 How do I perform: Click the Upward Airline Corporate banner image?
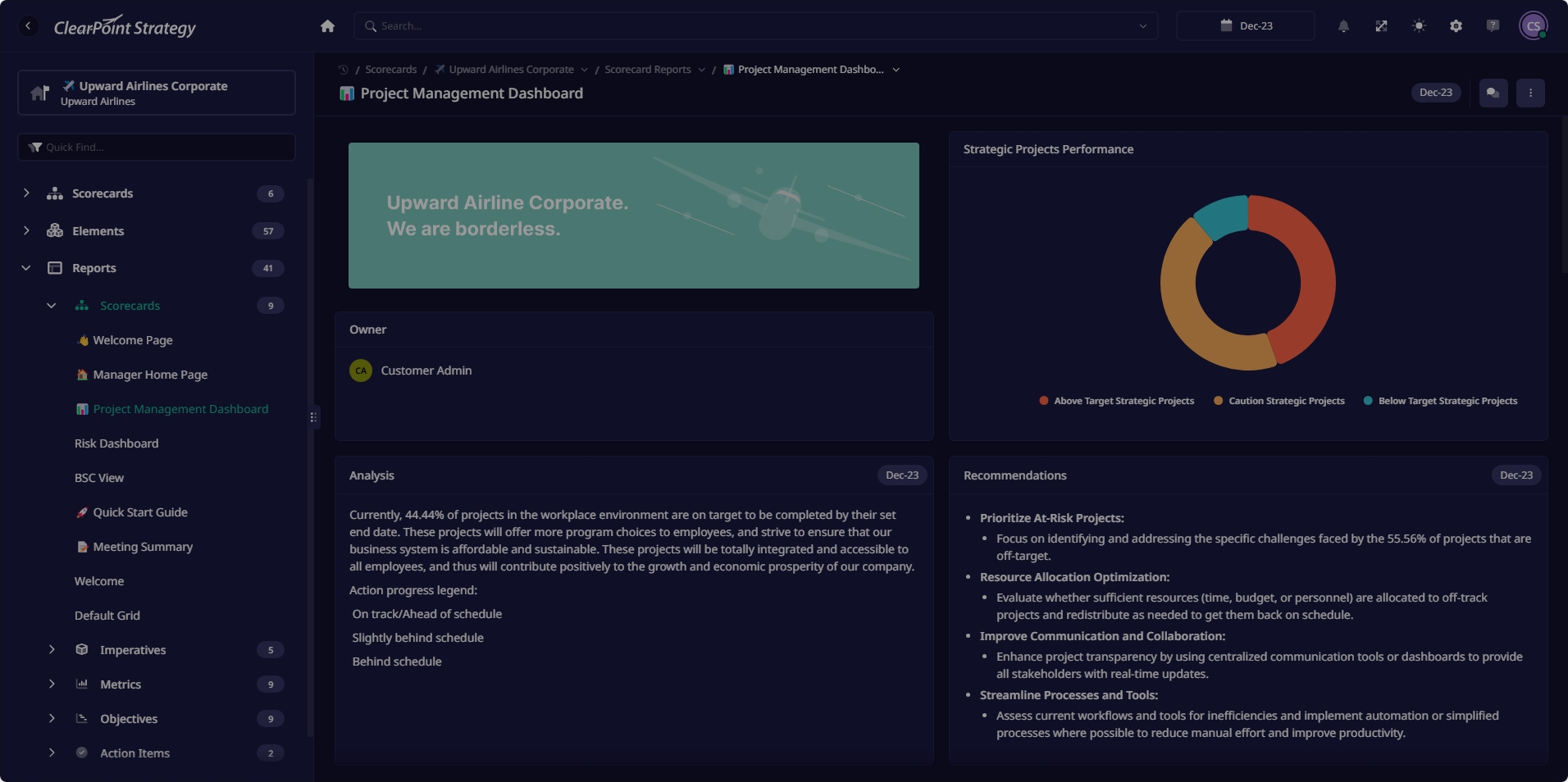(x=634, y=216)
